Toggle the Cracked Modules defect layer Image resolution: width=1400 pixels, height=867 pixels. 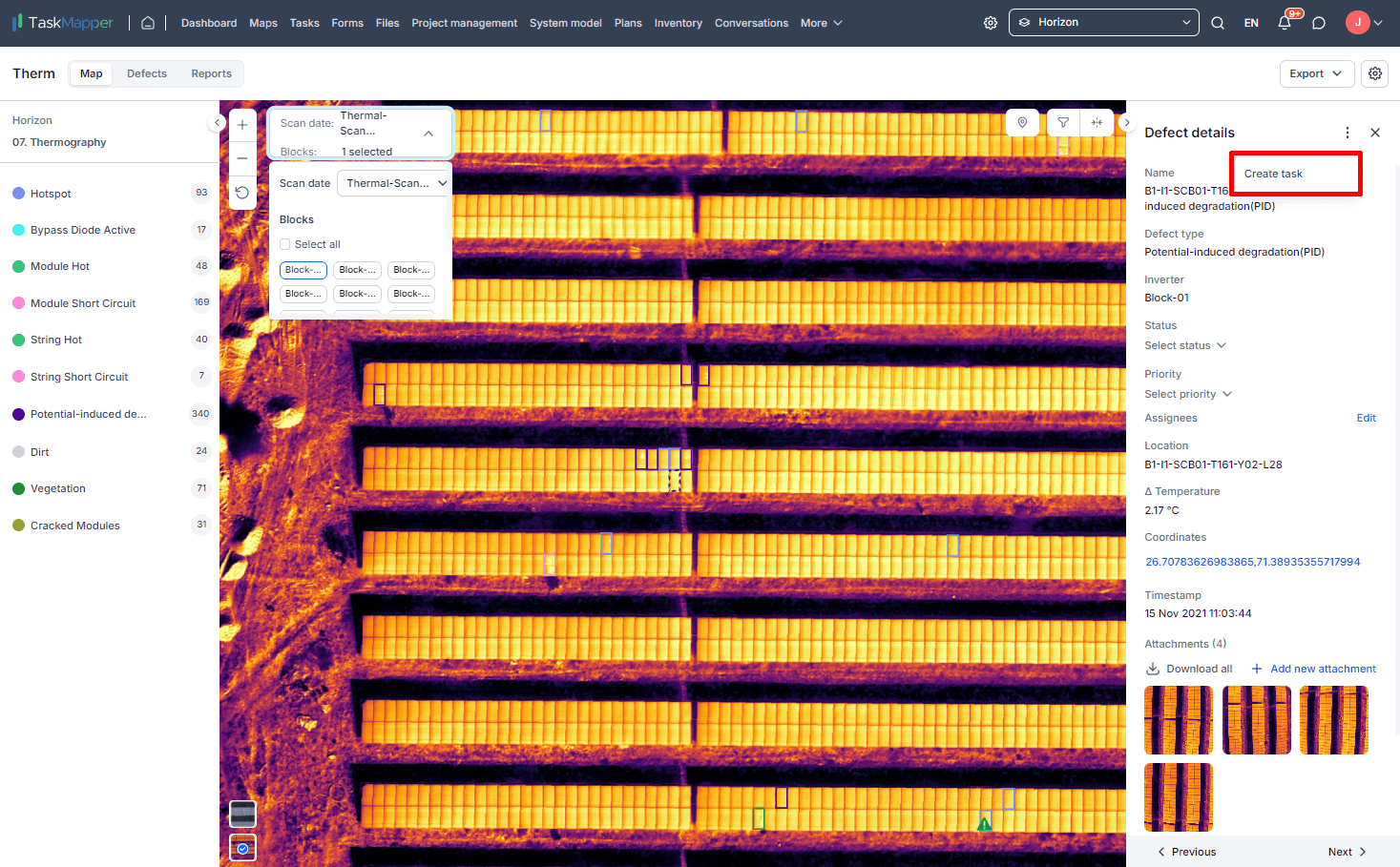(x=74, y=526)
